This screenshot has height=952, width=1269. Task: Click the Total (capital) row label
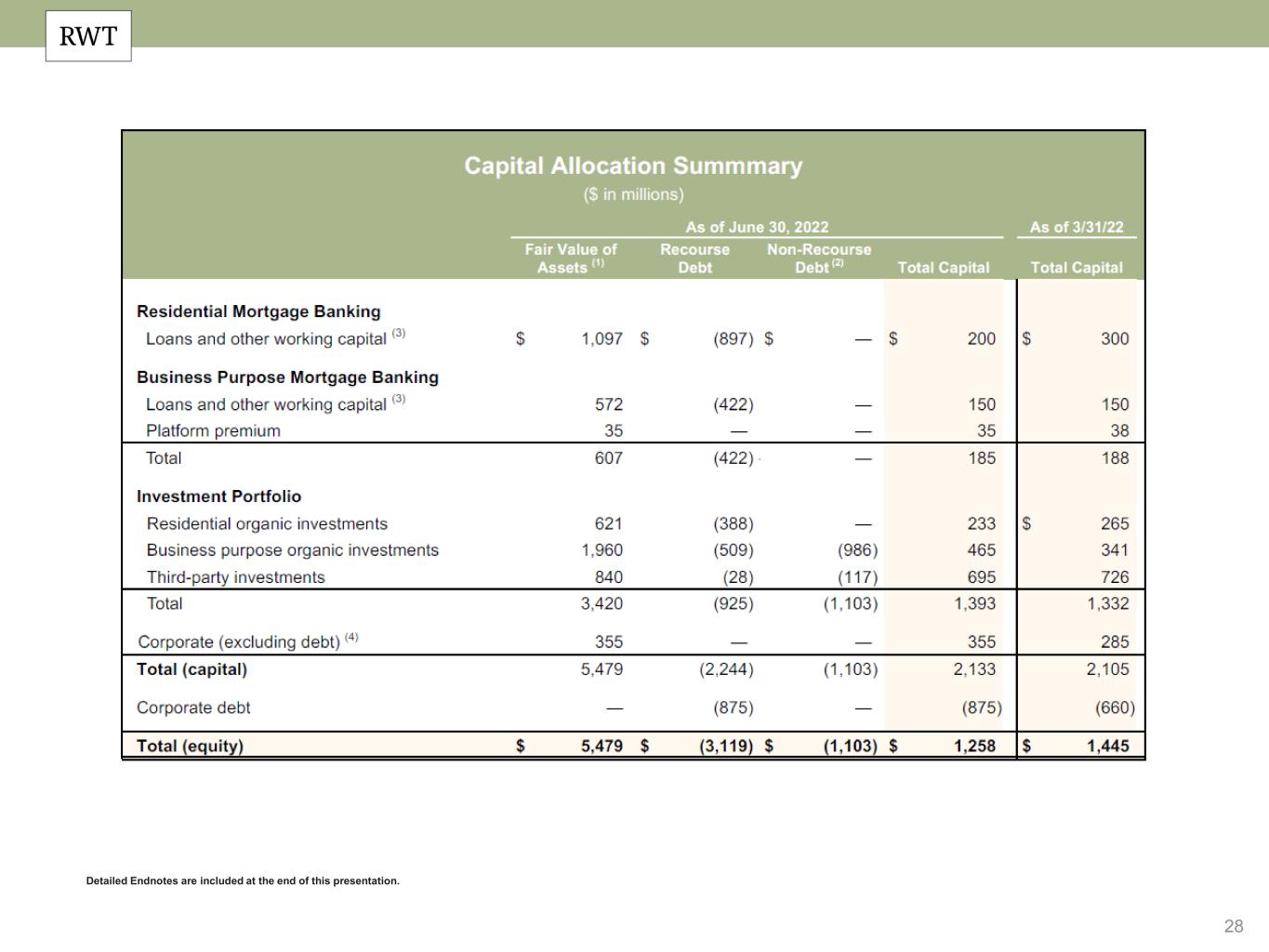coord(192,669)
